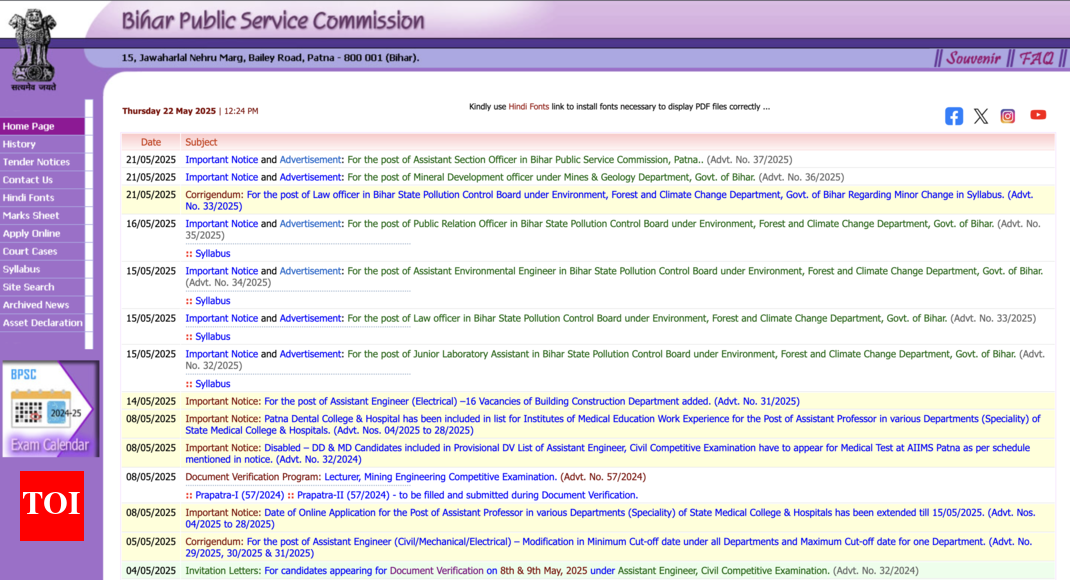Click the India national emblem logo

[34, 48]
